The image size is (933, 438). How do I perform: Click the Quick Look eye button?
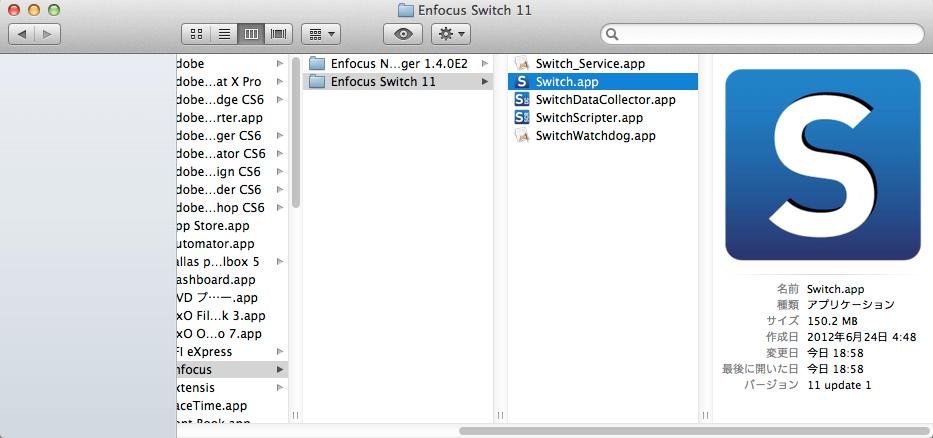[403, 35]
